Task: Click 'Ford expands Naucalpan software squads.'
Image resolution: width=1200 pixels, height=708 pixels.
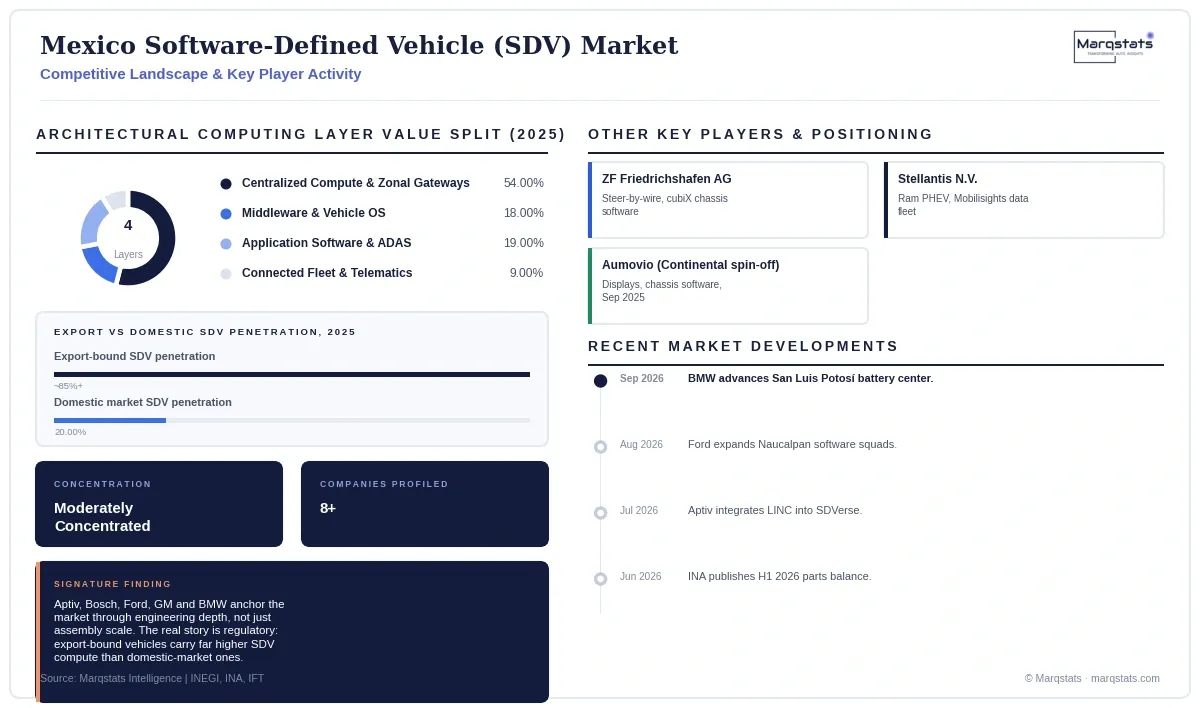Action: pos(792,444)
